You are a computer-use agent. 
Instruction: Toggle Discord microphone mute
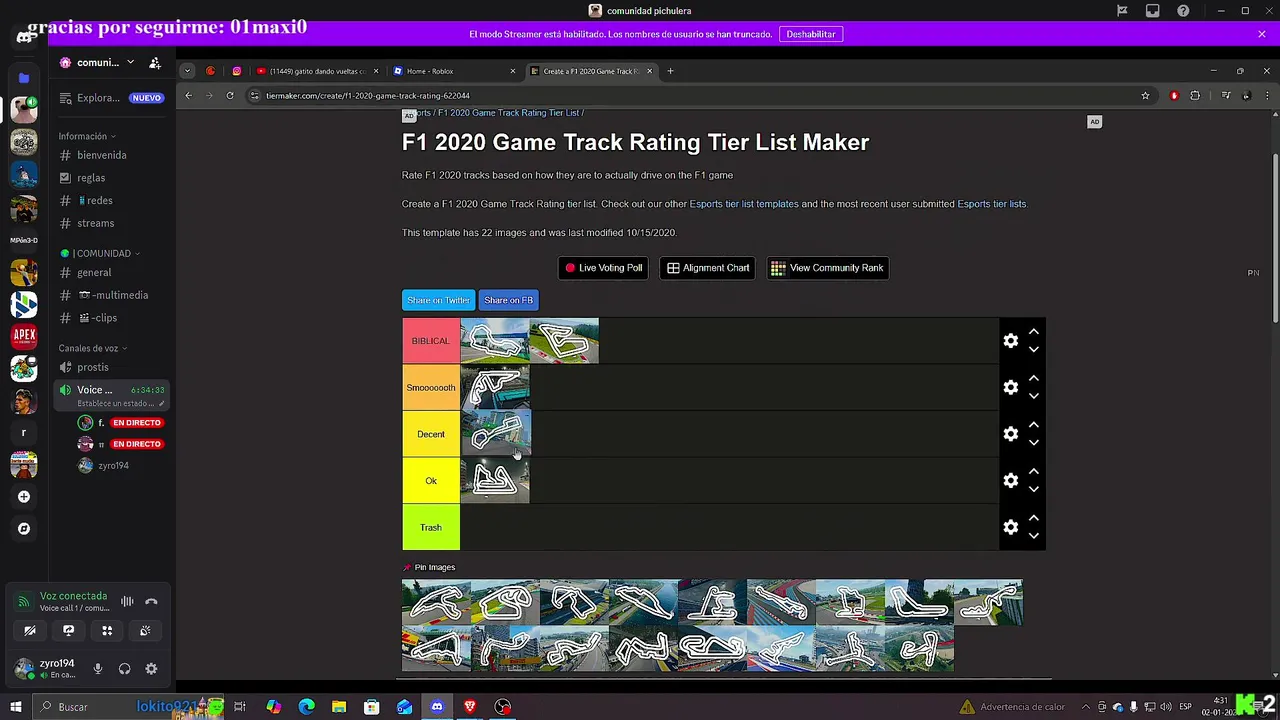coord(98,669)
